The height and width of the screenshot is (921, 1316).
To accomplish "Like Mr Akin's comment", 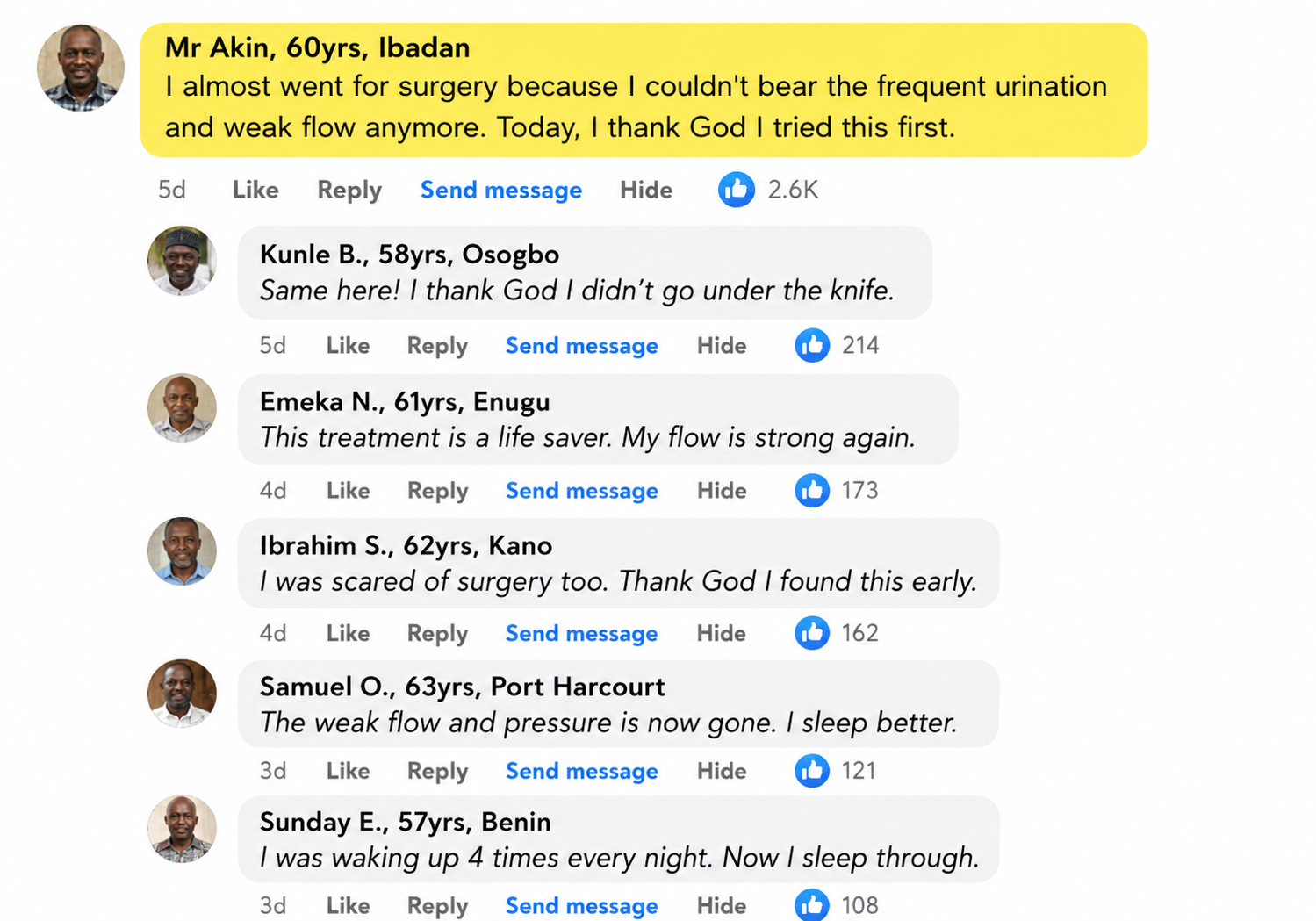I will pos(255,190).
